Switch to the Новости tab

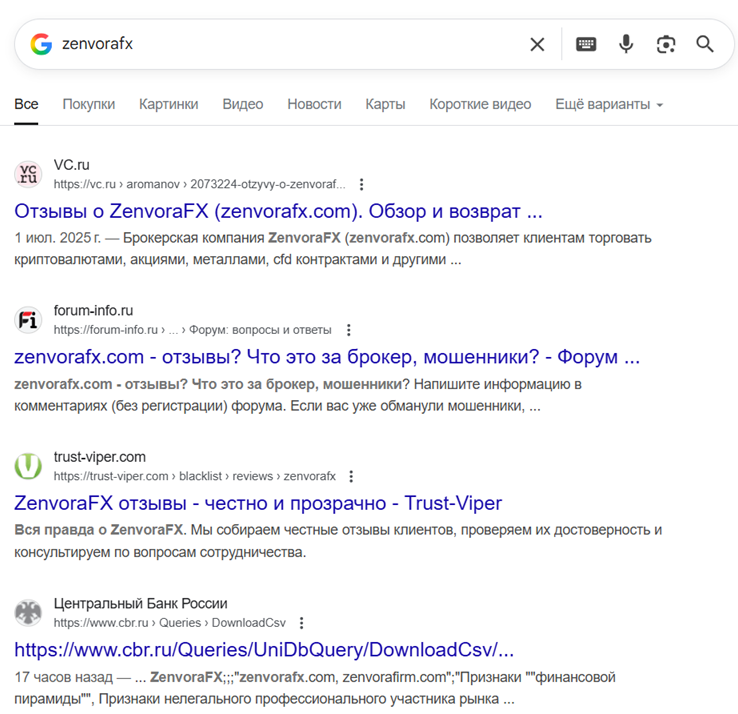click(314, 104)
